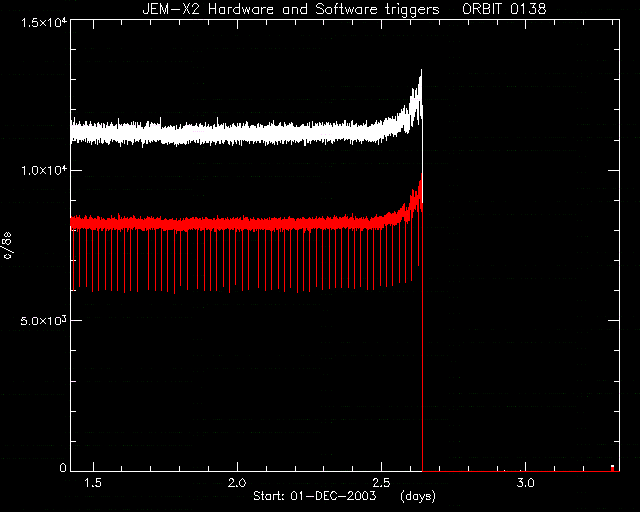Click the c/8s y-axis unit label
The height and width of the screenshot is (512, 640).
click(8, 245)
